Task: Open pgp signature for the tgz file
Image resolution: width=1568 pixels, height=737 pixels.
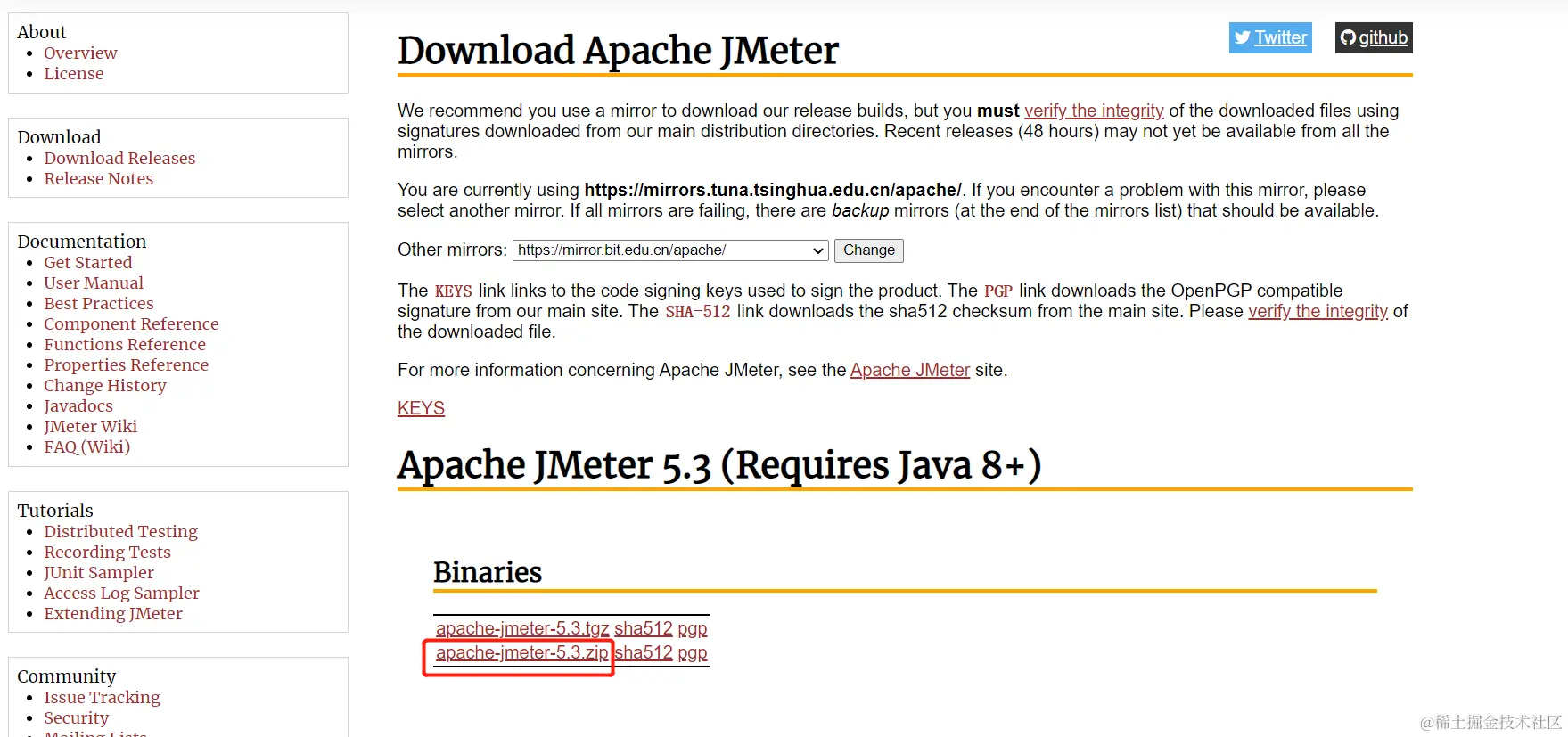Action: coord(693,628)
